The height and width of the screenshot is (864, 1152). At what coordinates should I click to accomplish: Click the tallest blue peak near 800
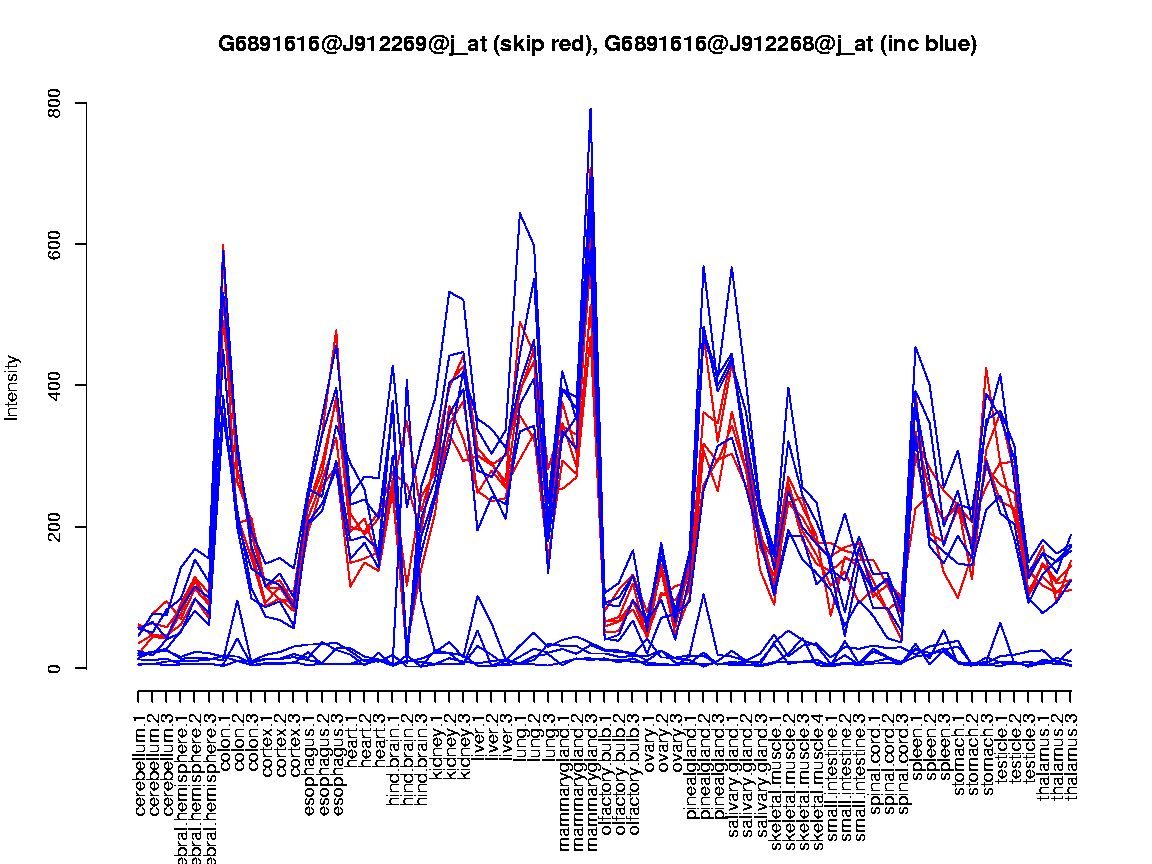tap(591, 110)
